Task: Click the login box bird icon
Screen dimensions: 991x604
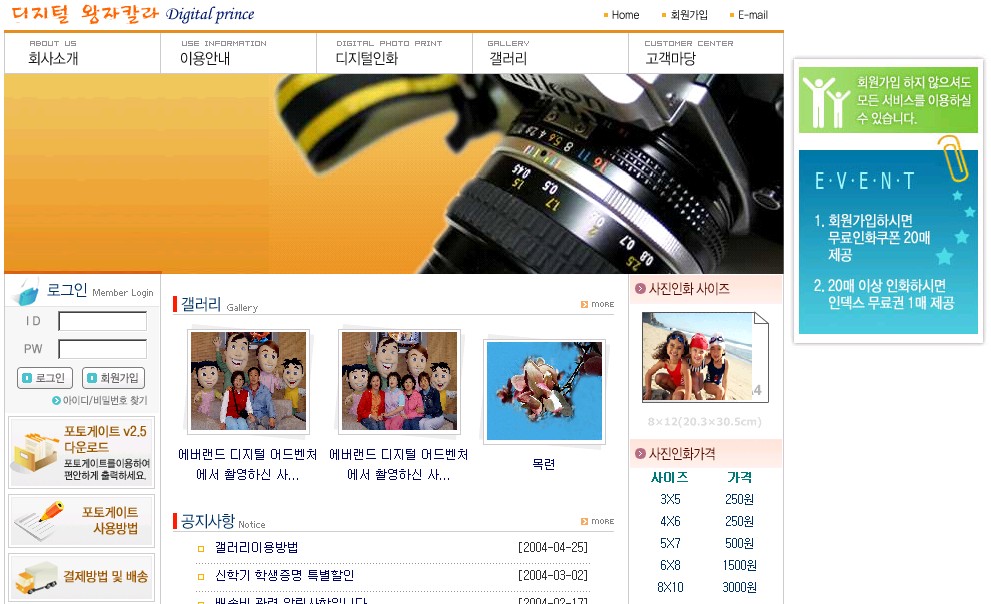Action: pos(27,292)
